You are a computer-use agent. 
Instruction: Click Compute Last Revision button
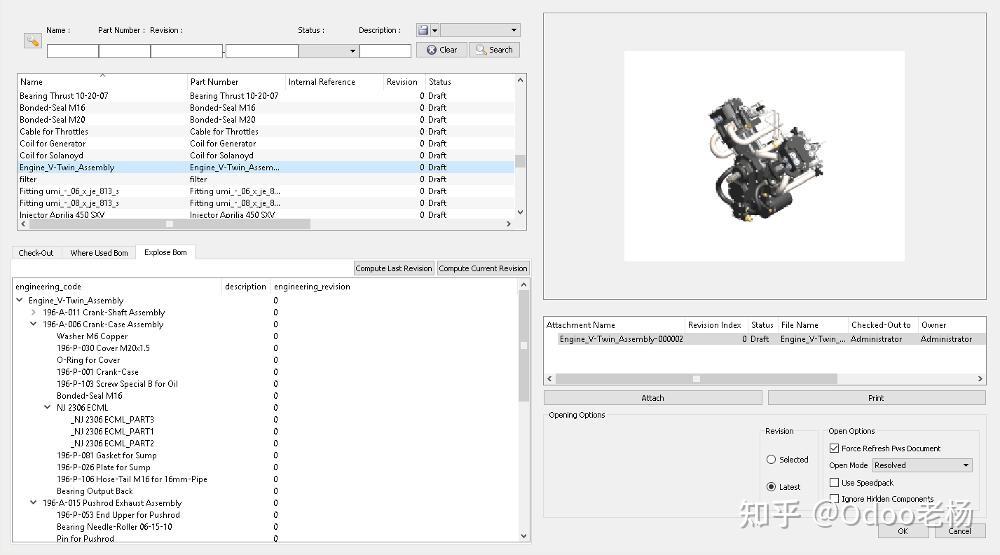click(393, 269)
